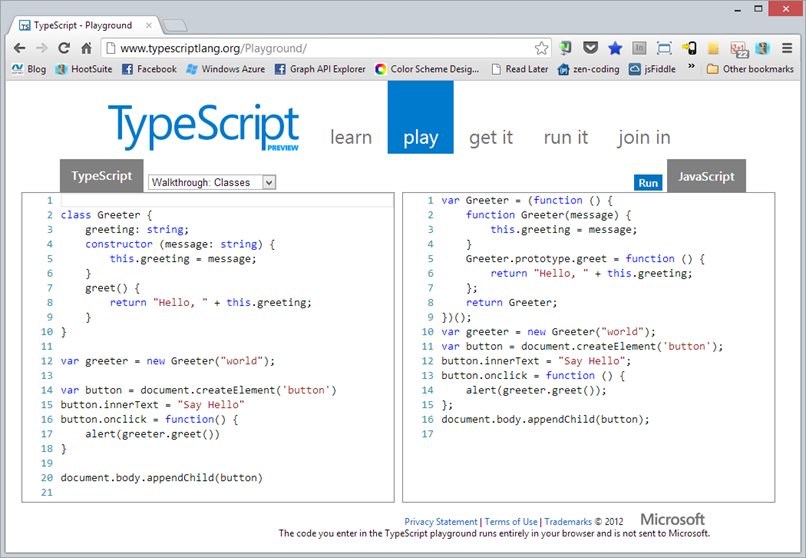
Task: Click 'button.innerText = "Say Hello"' in TypeScript editor
Action: [152, 405]
